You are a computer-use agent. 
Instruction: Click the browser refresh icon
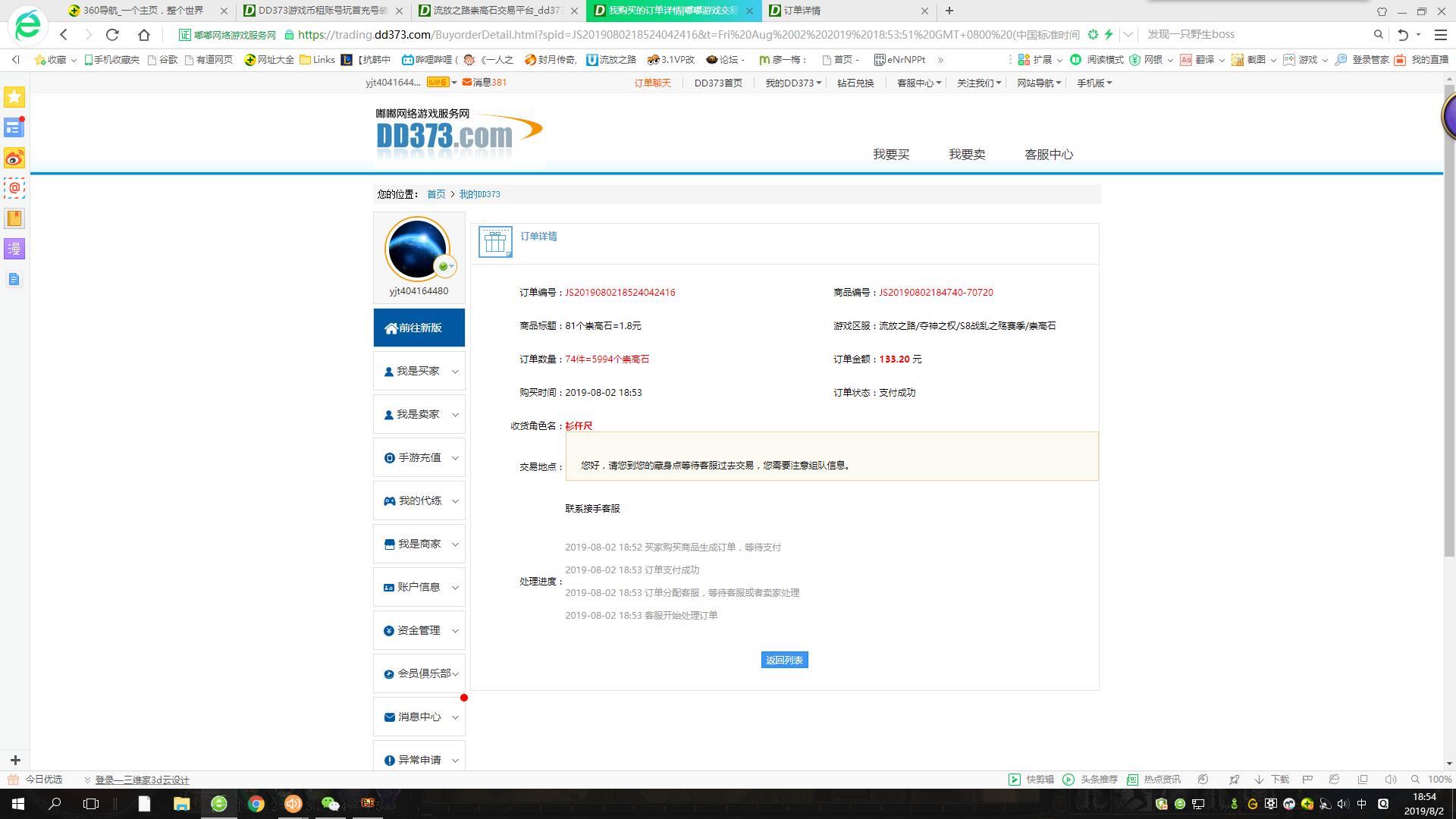[112, 34]
